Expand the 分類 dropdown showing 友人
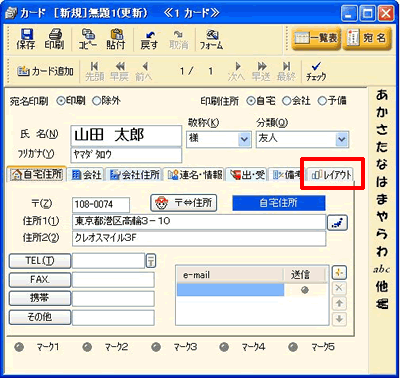 [x=342, y=139]
